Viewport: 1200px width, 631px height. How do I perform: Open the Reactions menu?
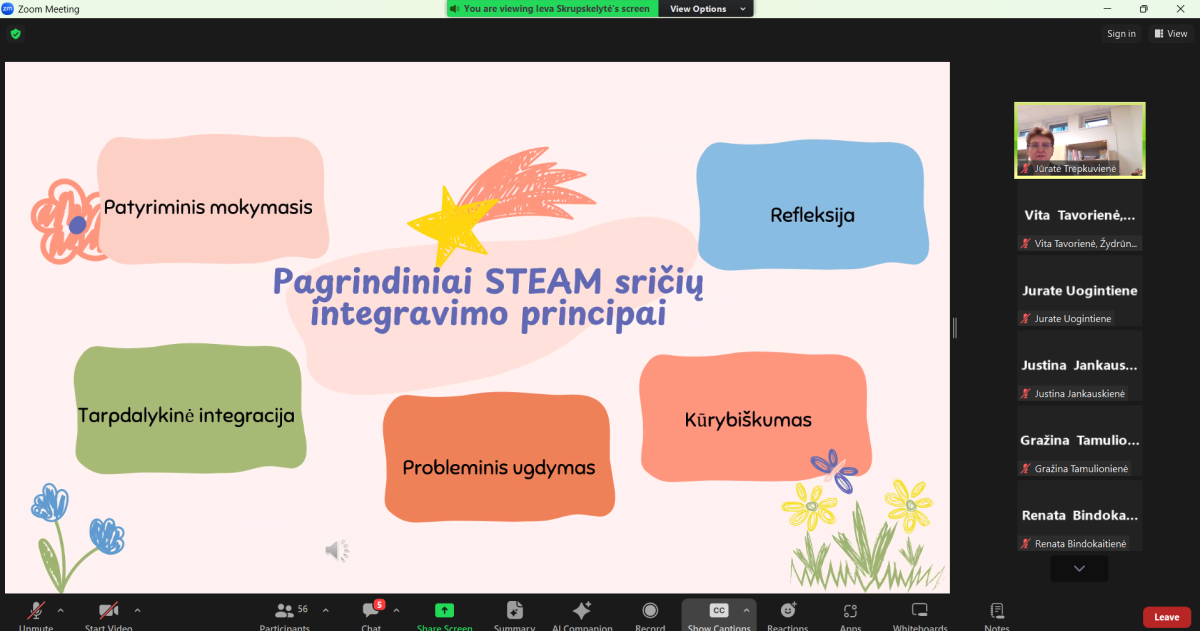[787, 612]
